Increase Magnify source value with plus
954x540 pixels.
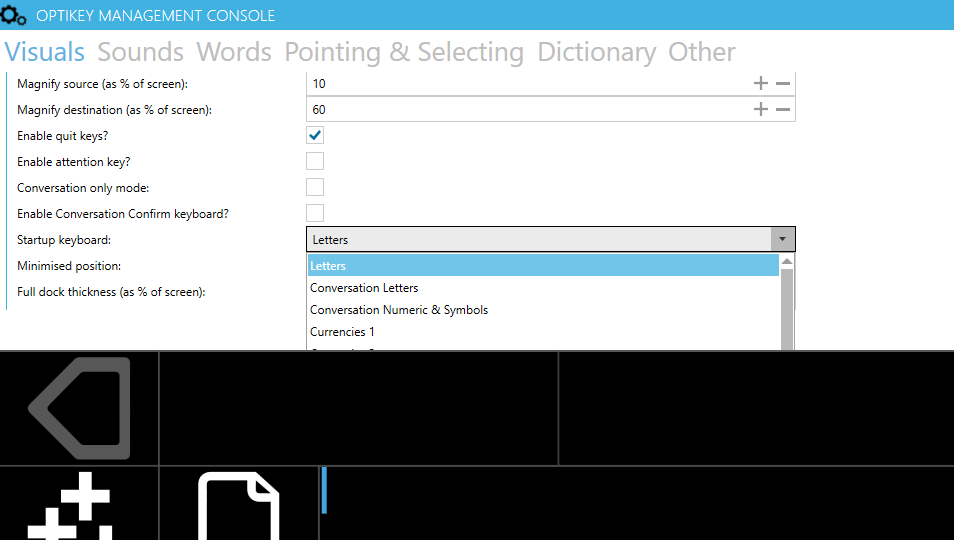[x=761, y=83]
